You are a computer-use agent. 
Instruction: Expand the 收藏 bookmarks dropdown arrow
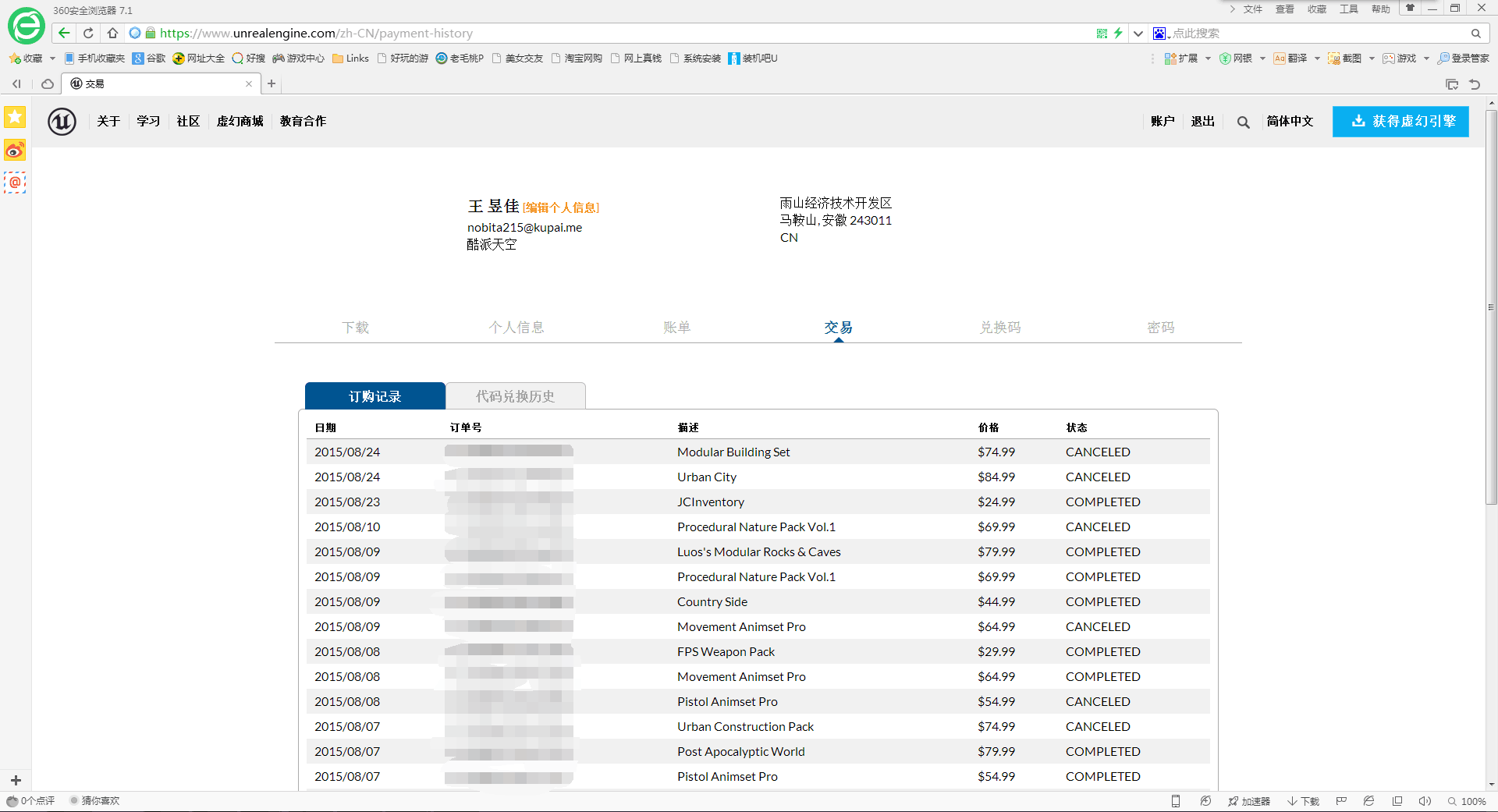click(52, 59)
